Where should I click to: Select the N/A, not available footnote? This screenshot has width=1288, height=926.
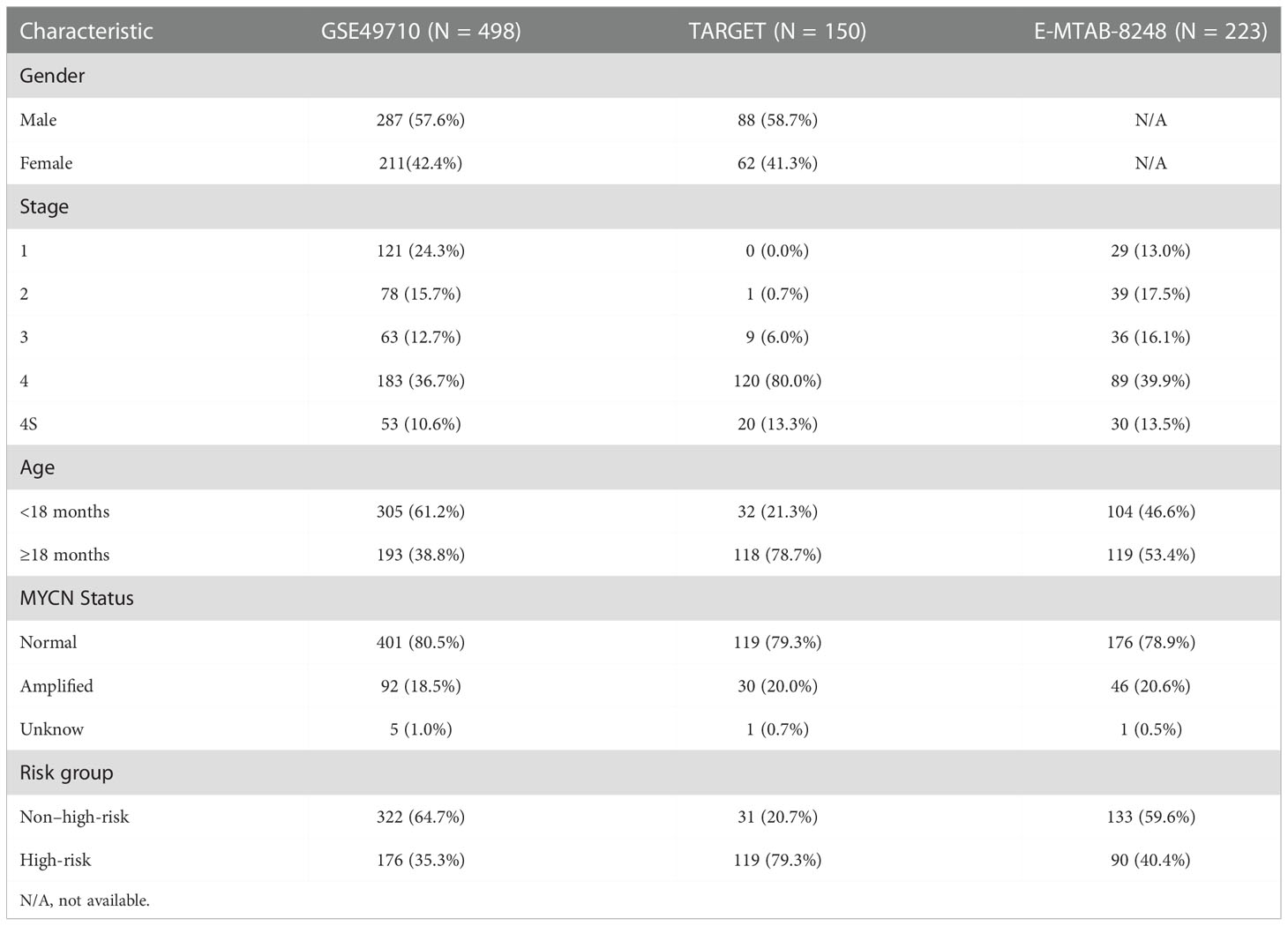tap(85, 900)
